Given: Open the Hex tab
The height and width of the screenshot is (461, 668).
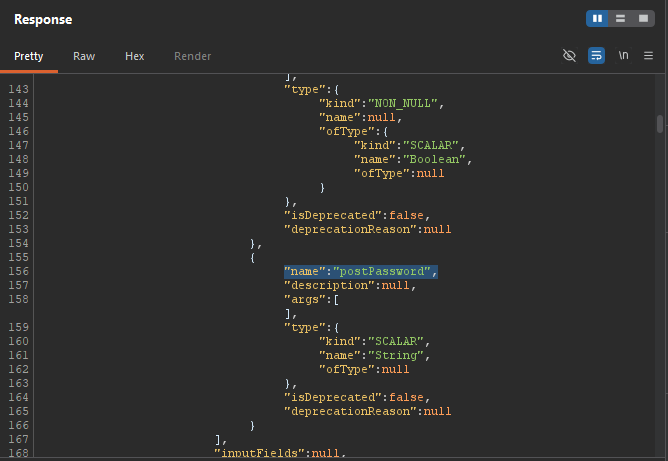Looking at the screenshot, I should [135, 56].
